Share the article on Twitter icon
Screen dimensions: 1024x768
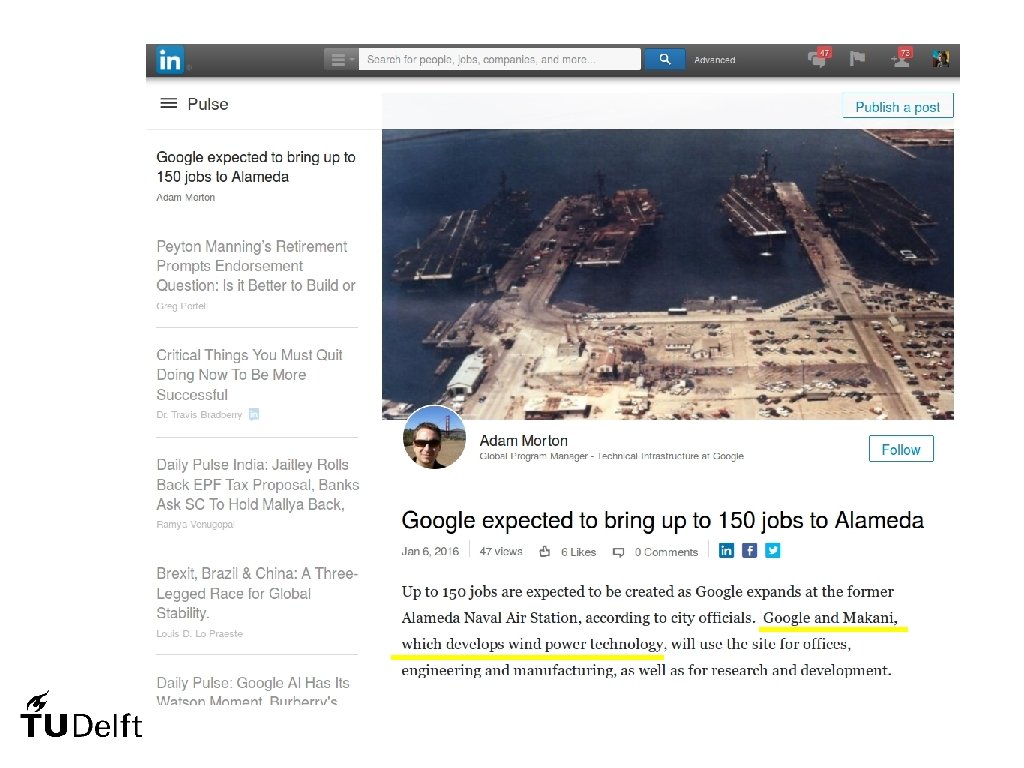tap(773, 551)
